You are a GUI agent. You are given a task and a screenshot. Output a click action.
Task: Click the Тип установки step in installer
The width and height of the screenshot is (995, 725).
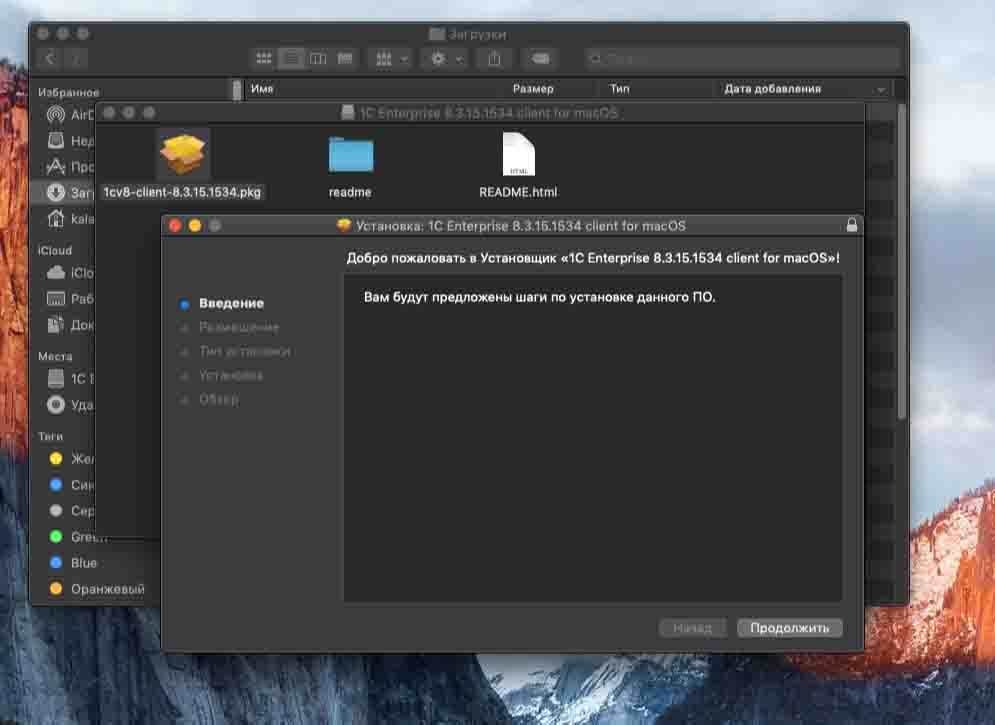[x=244, y=351]
